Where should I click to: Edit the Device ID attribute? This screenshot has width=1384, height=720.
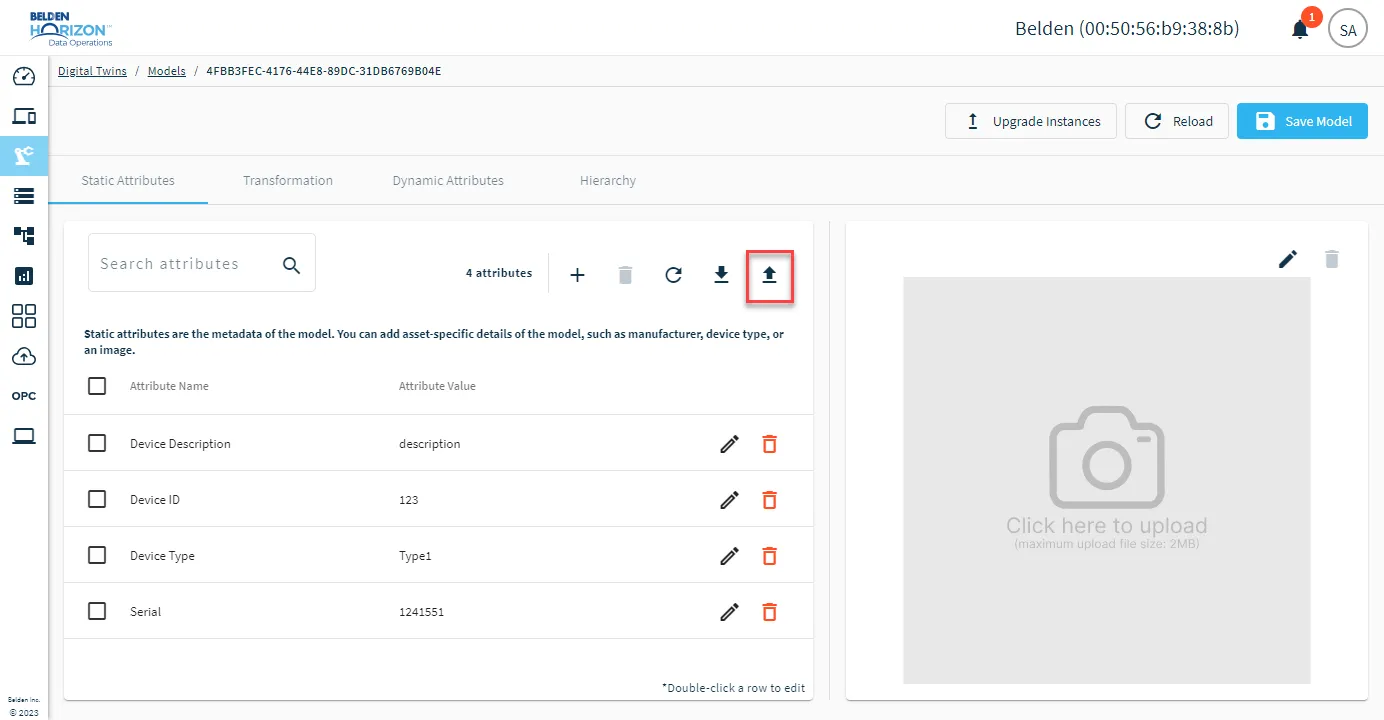click(x=730, y=500)
